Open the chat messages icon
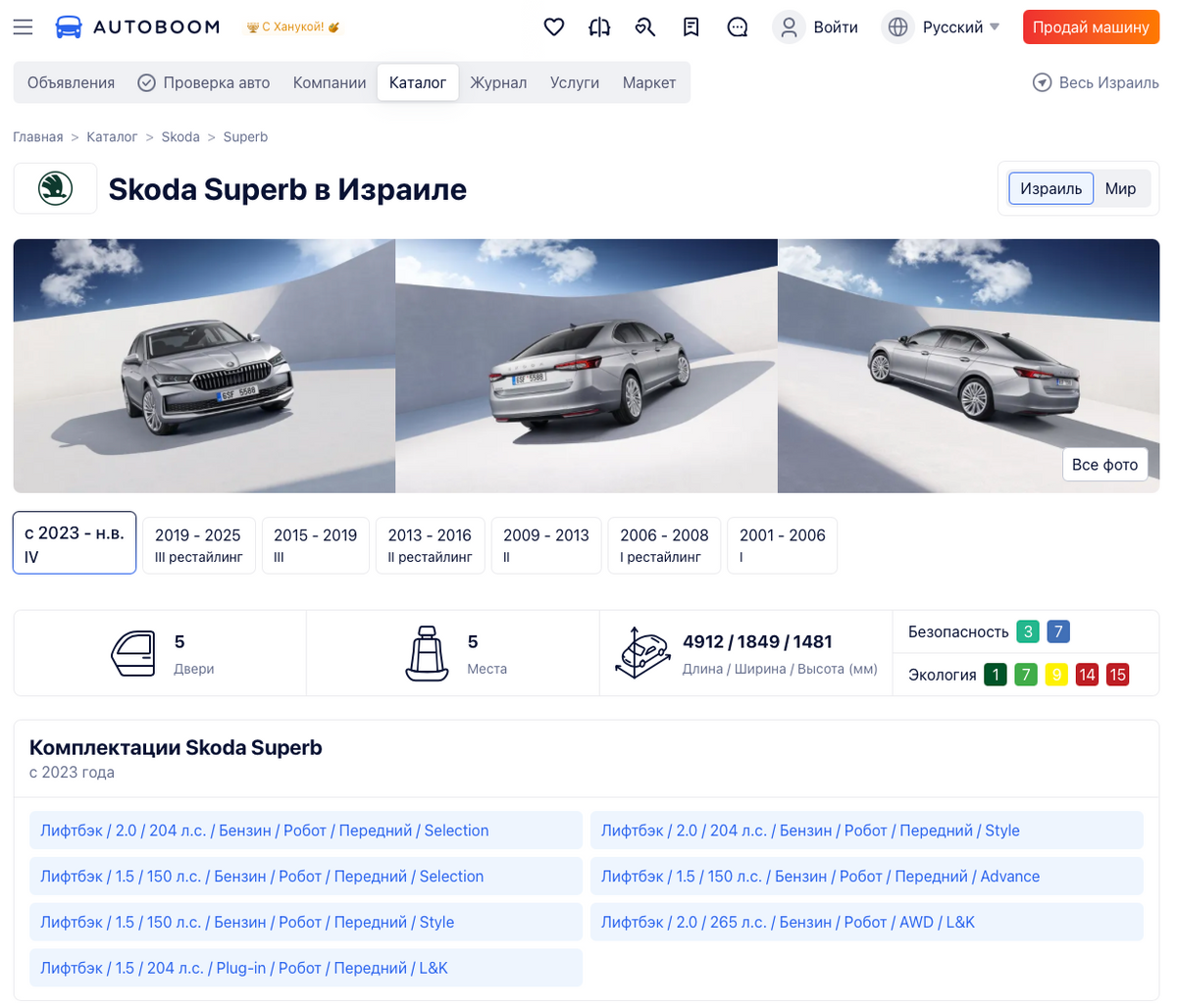This screenshot has height=1008, width=1177. [738, 27]
